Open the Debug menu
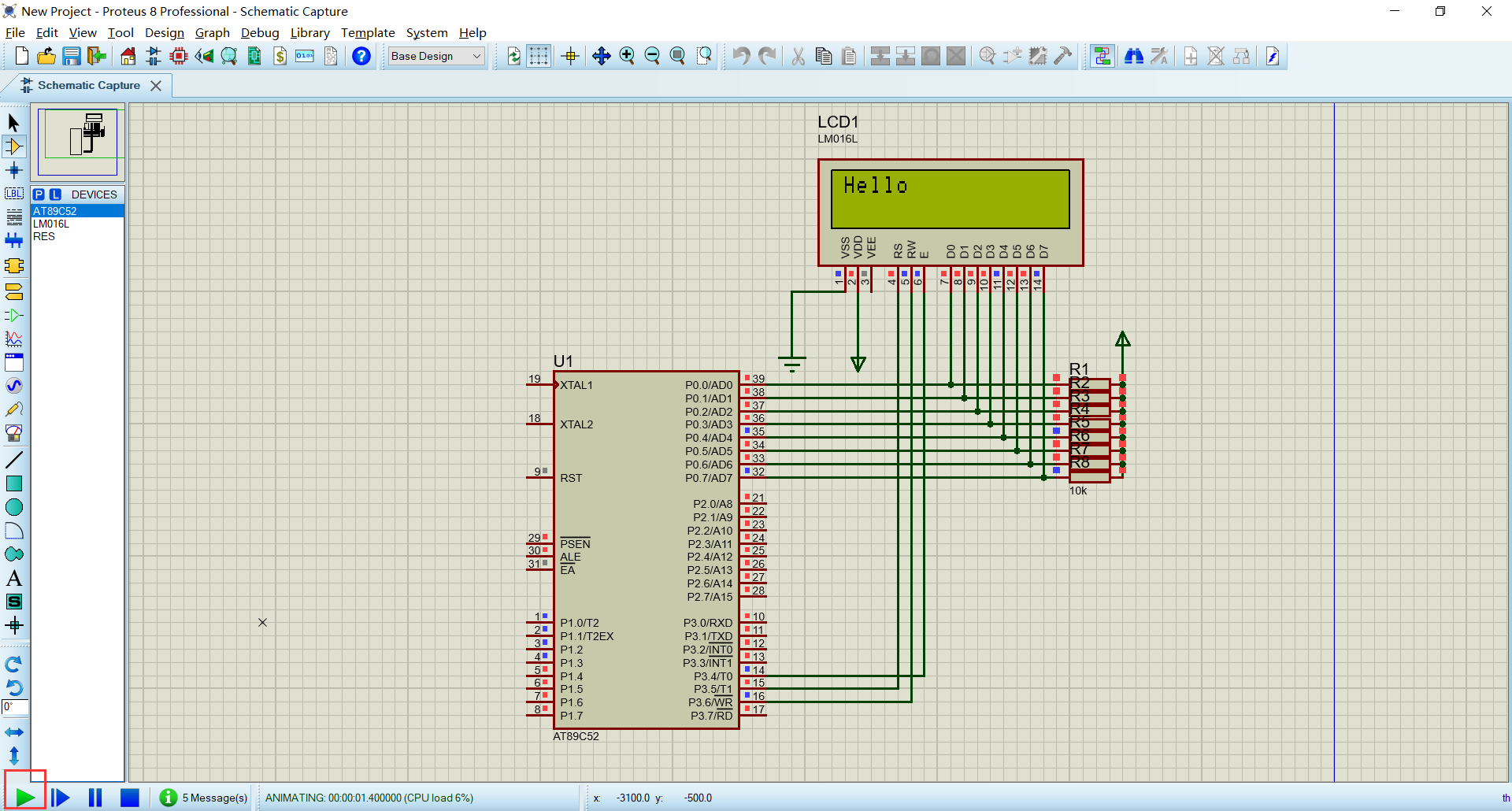This screenshot has width=1512, height=811. (x=260, y=32)
